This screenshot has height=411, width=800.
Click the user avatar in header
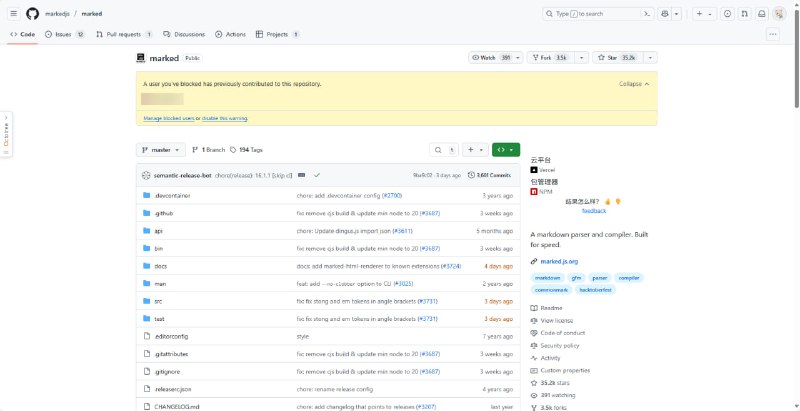(779, 14)
